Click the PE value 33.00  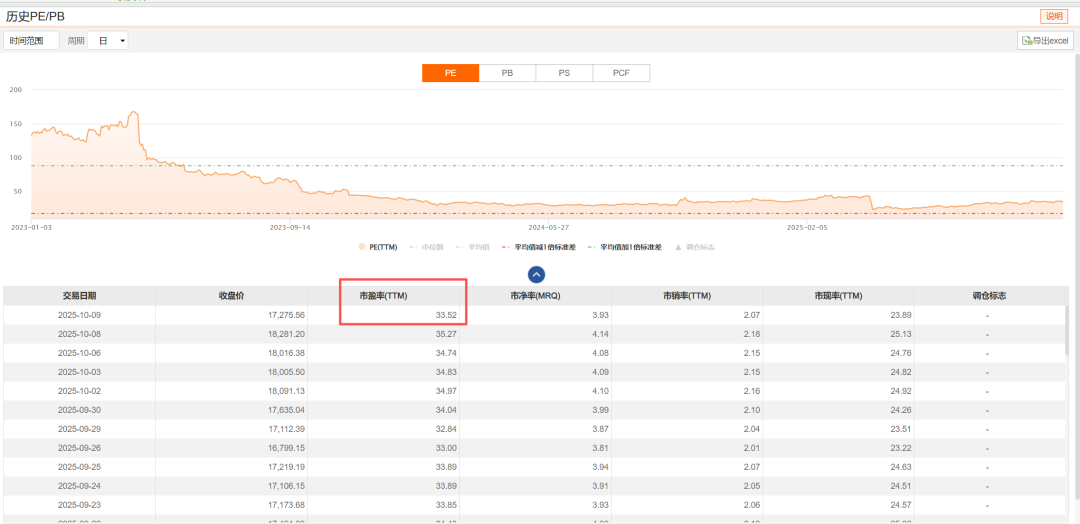pyautogui.click(x=446, y=448)
